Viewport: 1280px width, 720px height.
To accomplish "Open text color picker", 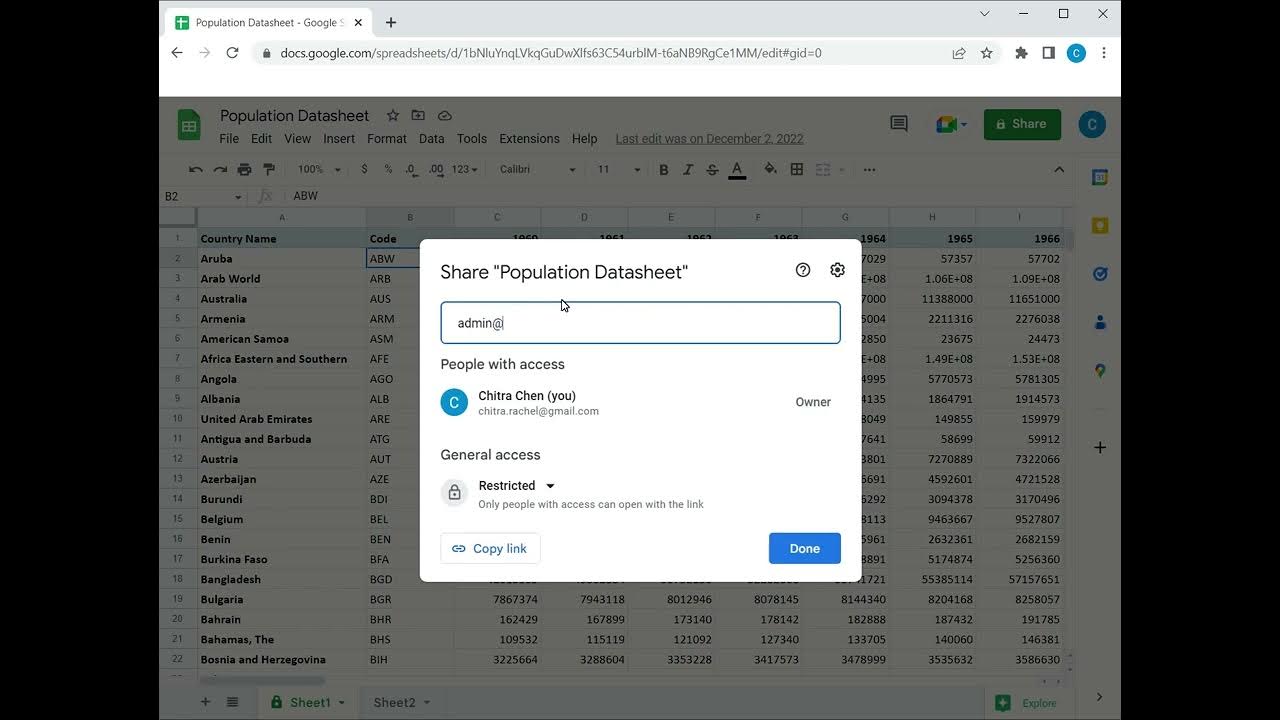I will pos(737,170).
